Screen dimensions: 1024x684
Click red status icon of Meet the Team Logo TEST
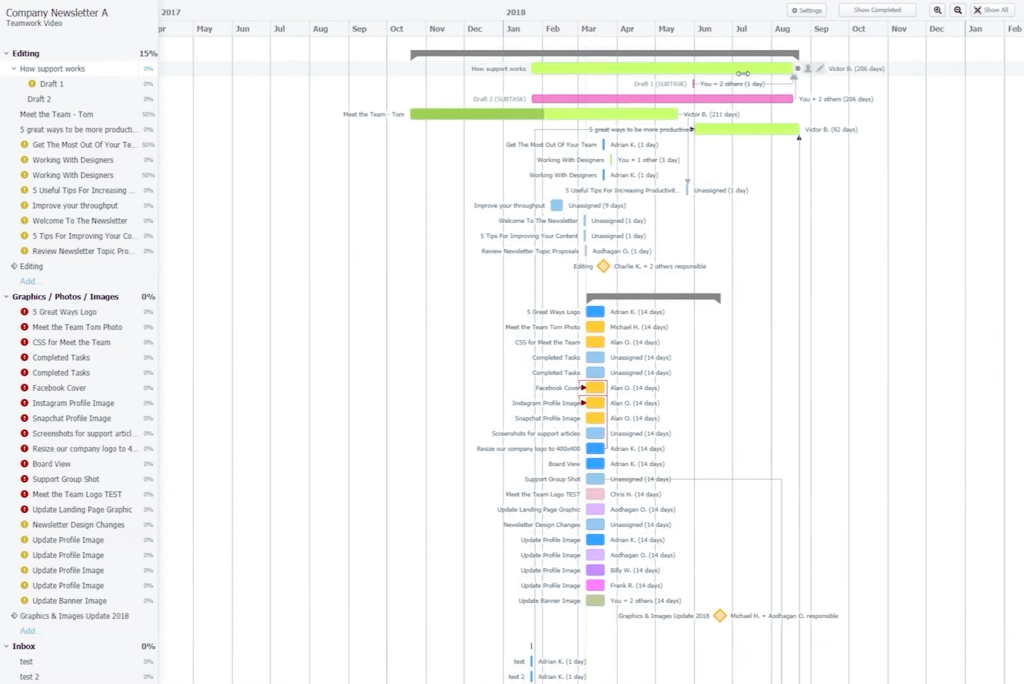pos(24,494)
